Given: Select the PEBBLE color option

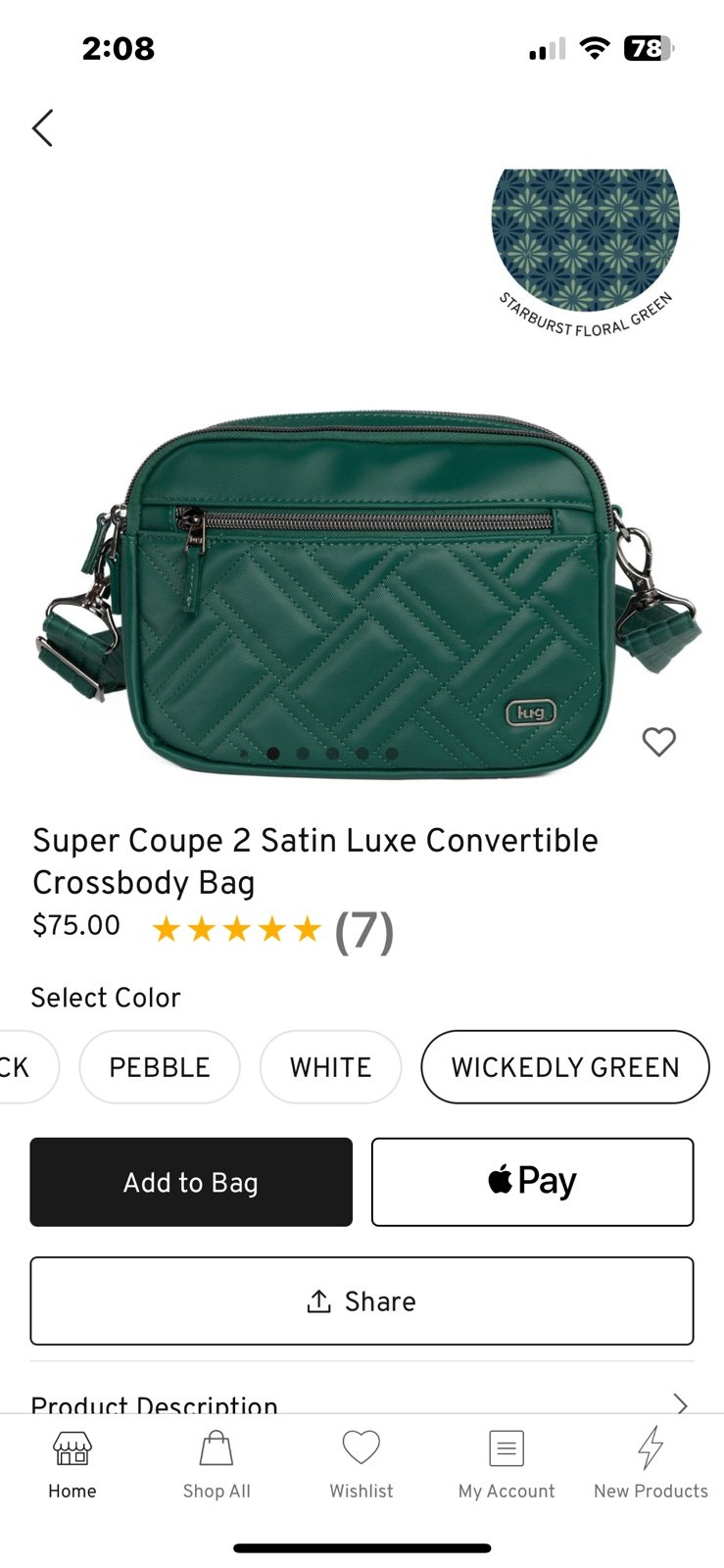Looking at the screenshot, I should (x=160, y=1067).
